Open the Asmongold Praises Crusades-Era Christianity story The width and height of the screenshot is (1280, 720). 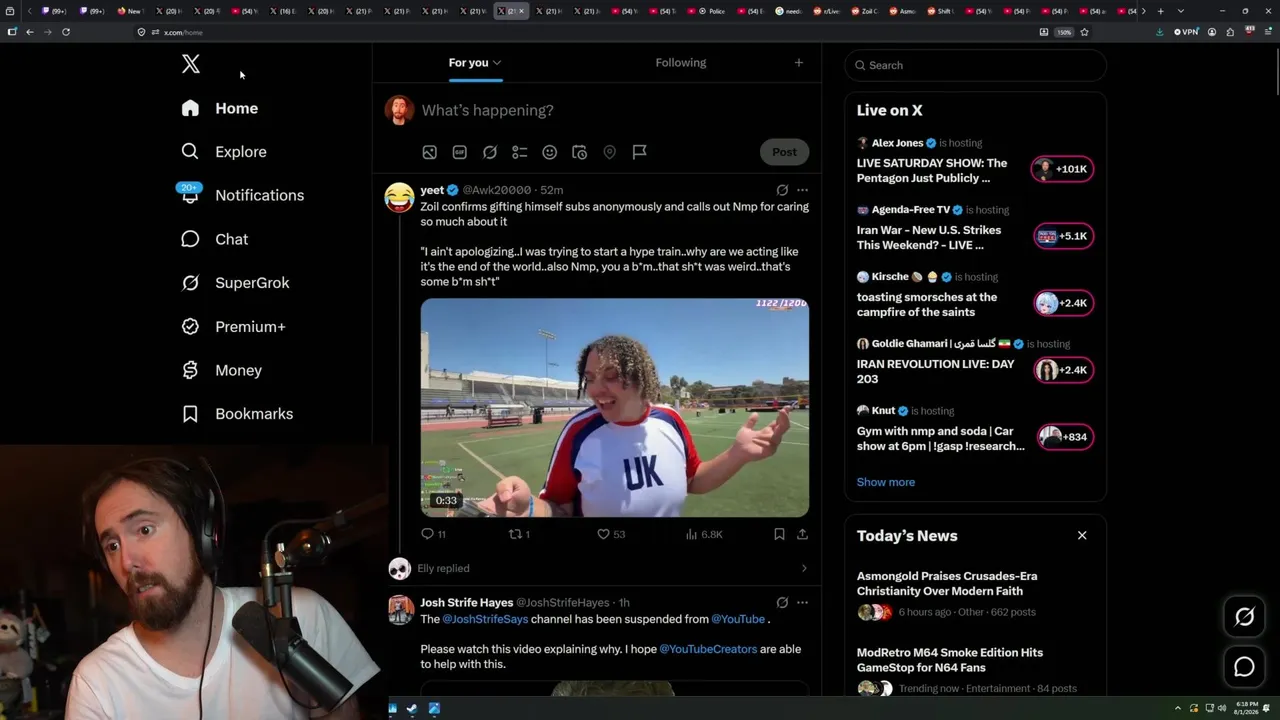[x=947, y=583]
